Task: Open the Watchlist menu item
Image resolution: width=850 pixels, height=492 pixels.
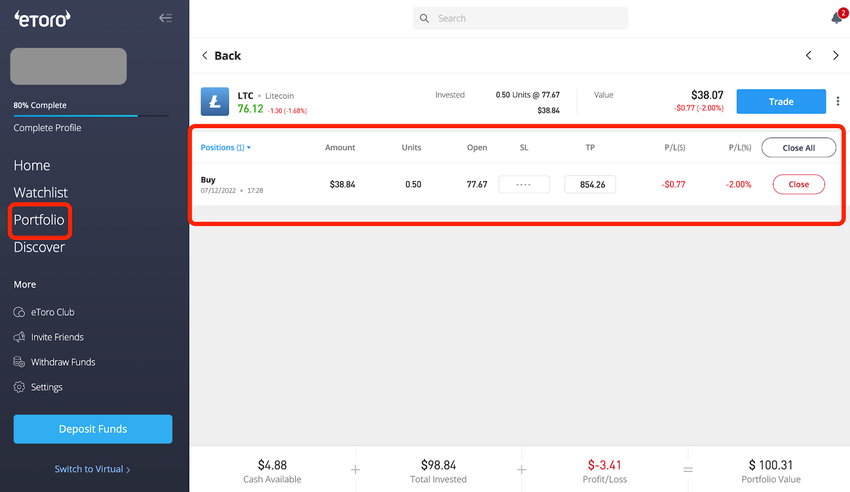Action: click(x=41, y=192)
